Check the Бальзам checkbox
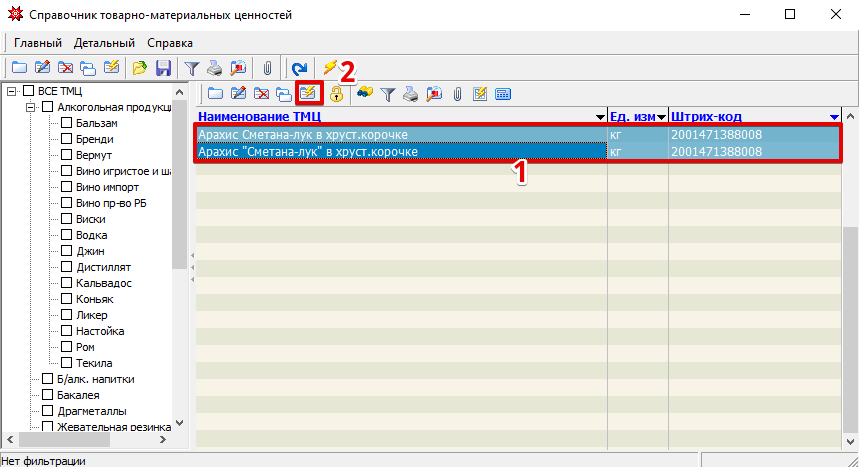This screenshot has width=859, height=467. 67,123
